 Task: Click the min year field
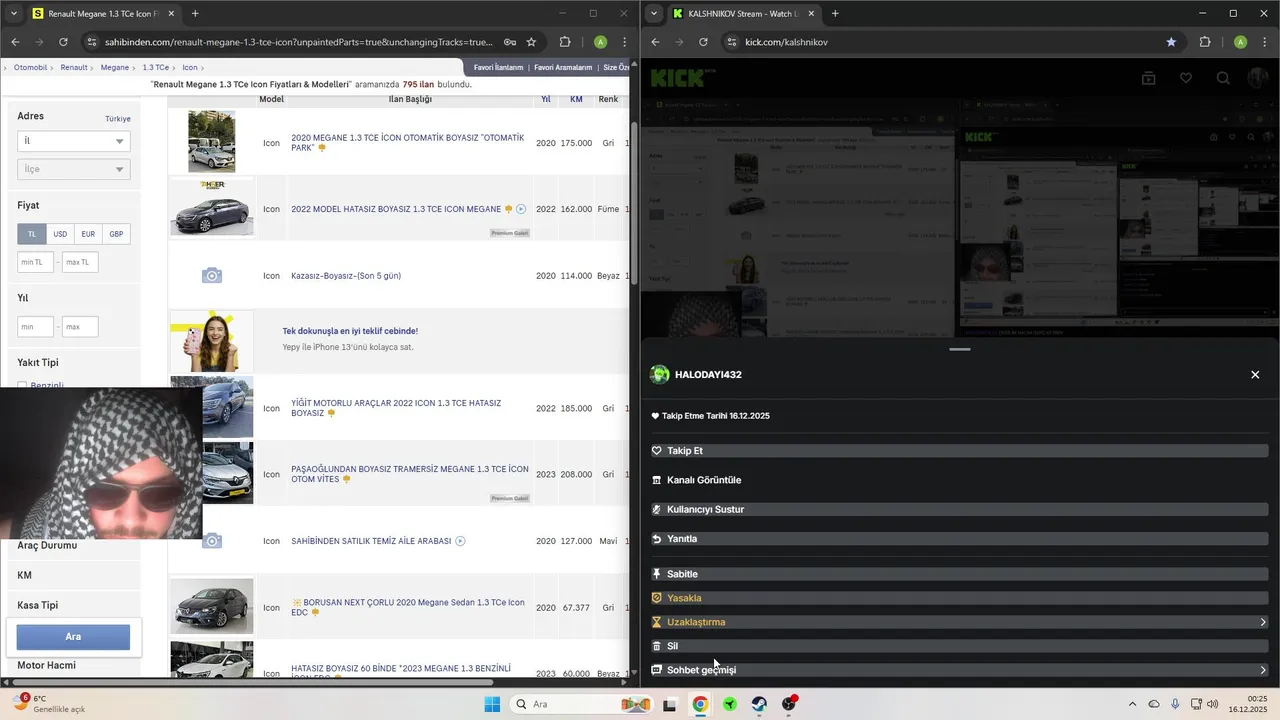coord(36,327)
